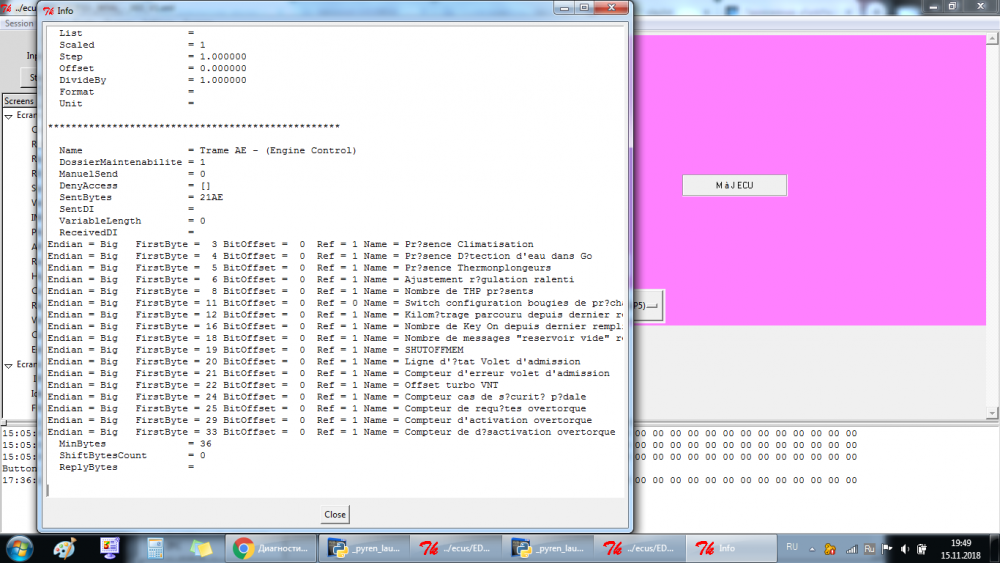Show hidden tray icons arrow
Image resolution: width=1000 pixels, height=563 pixels.
[812, 549]
